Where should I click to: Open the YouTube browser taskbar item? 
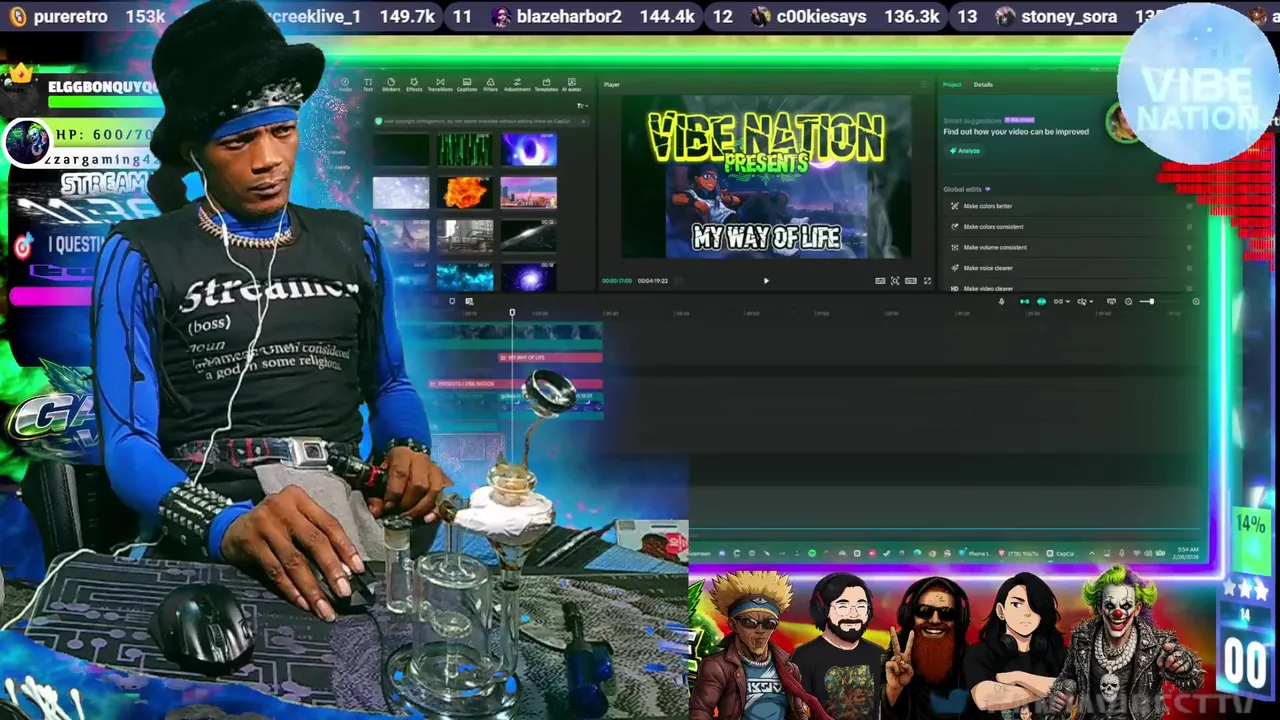1019,553
